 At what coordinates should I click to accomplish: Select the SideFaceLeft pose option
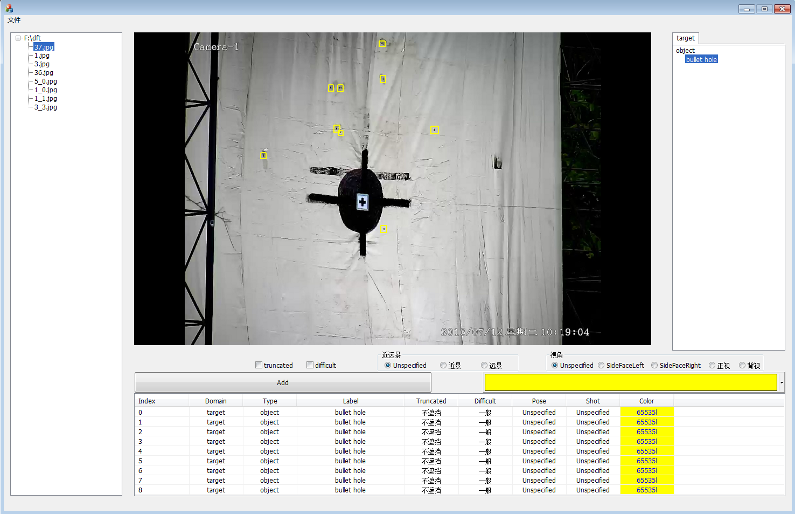point(603,365)
